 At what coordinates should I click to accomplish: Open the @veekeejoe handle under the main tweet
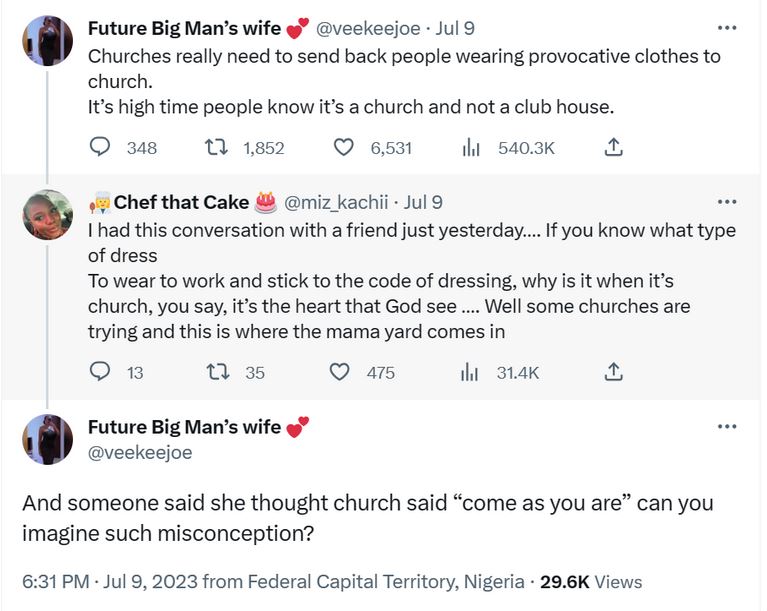pos(140,452)
